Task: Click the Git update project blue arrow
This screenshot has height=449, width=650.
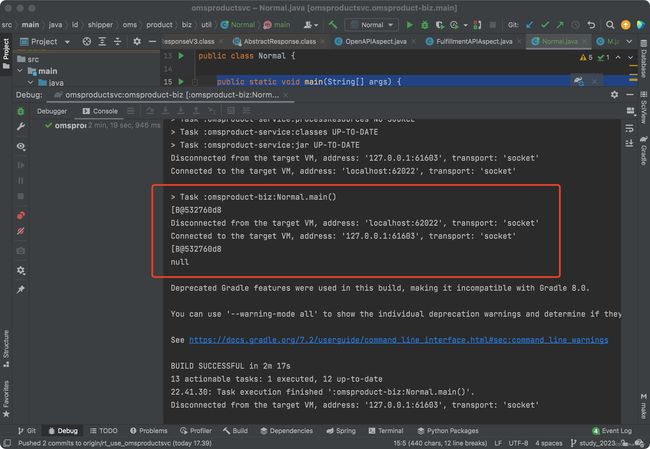Action: click(x=529, y=25)
